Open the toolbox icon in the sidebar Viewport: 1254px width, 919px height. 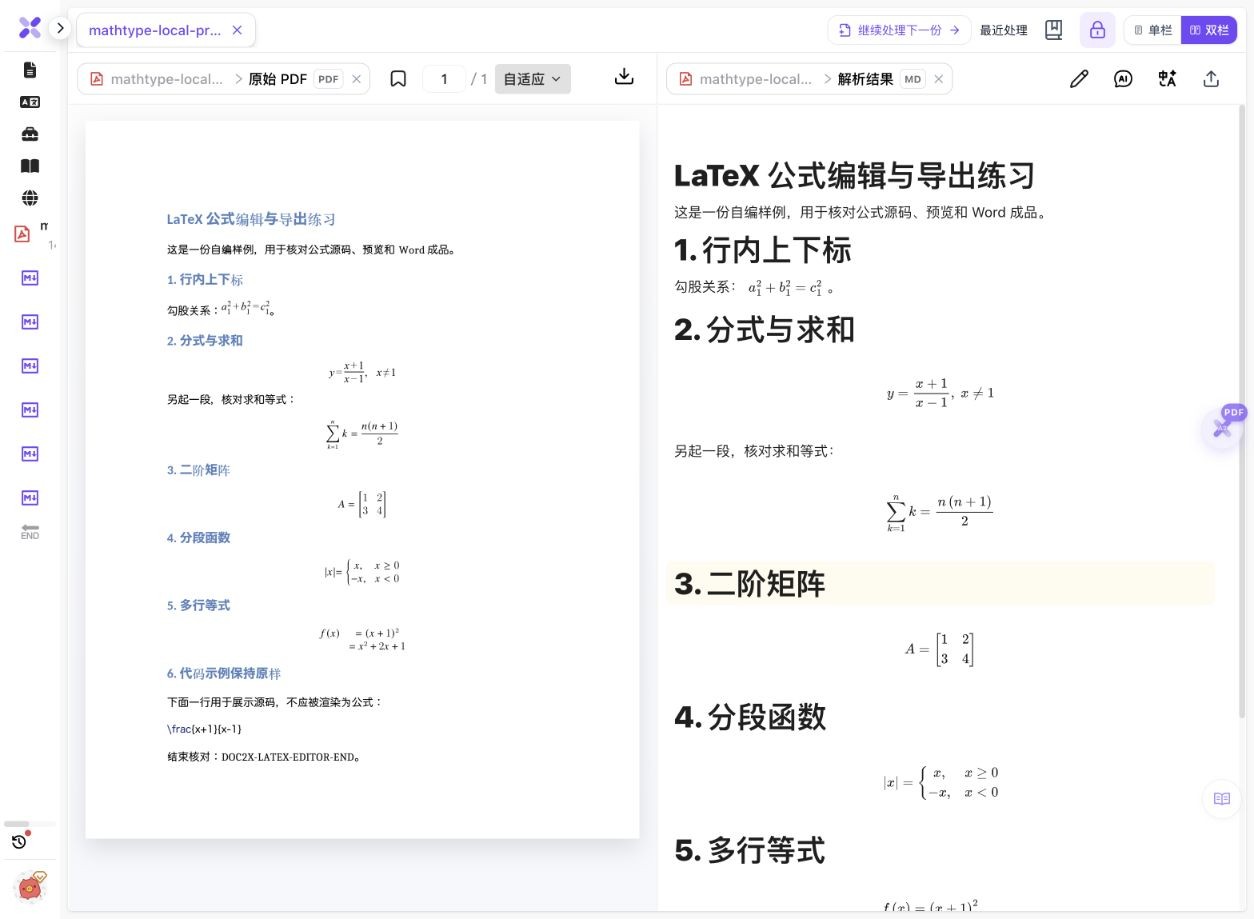(30, 134)
